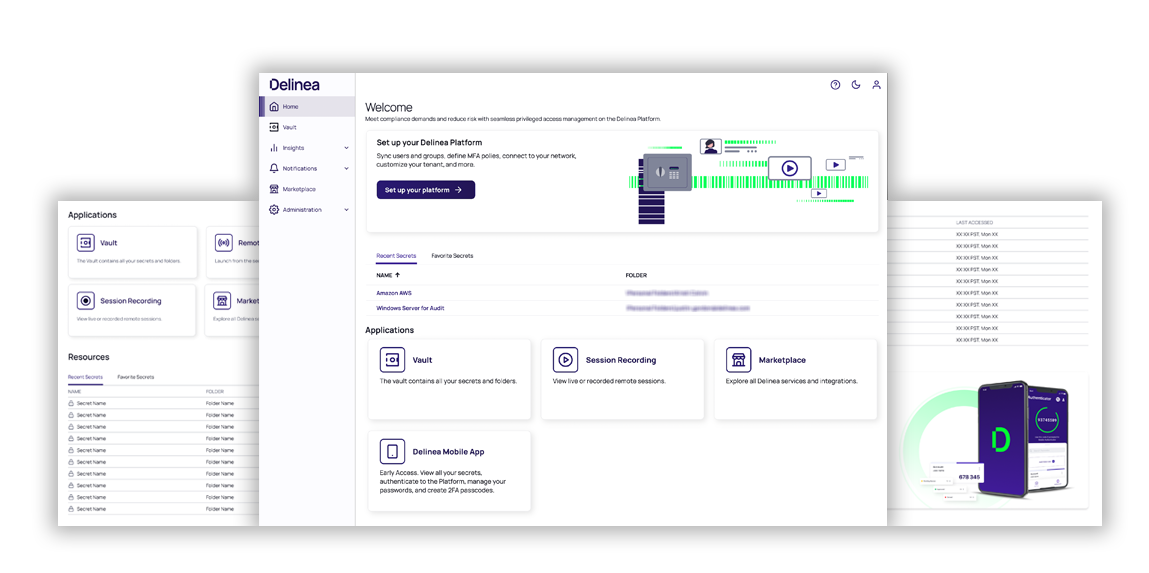Image resolution: width=1149 pixels, height=573 pixels.
Task: Open the Windows Server for Audit secret
Action: (x=410, y=308)
